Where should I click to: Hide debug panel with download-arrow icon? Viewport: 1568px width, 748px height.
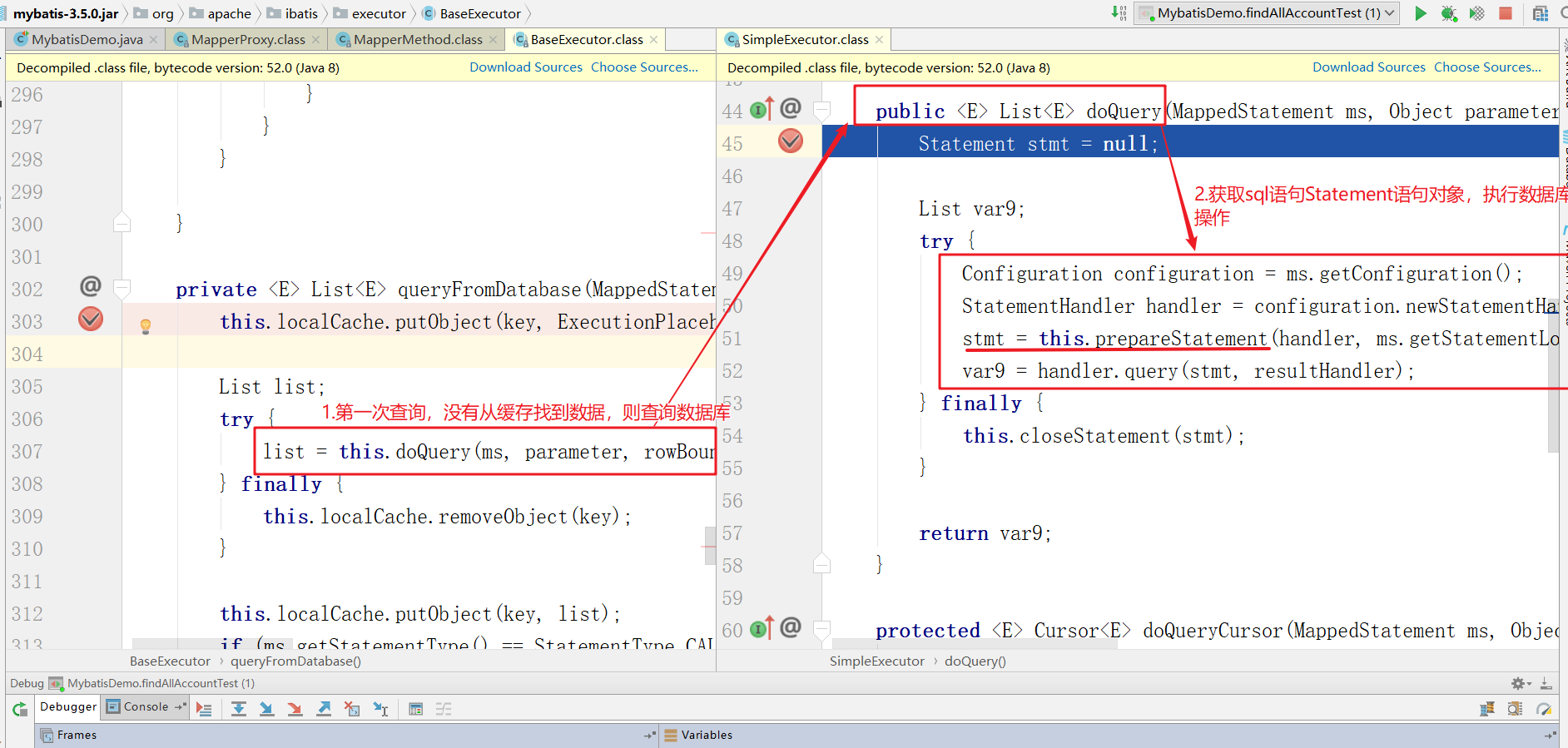point(1546,683)
